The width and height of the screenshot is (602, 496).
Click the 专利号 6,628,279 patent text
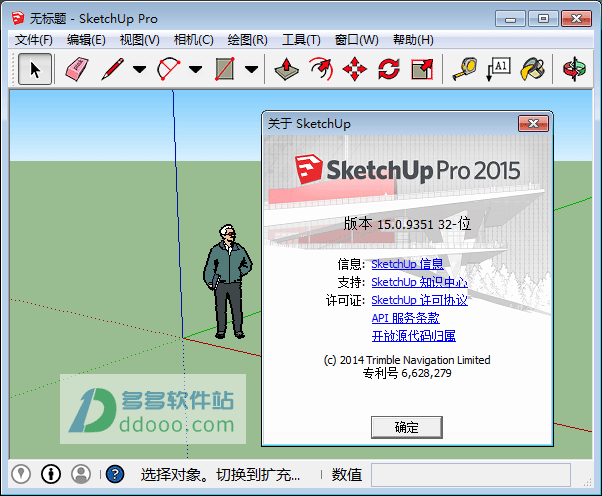click(407, 373)
